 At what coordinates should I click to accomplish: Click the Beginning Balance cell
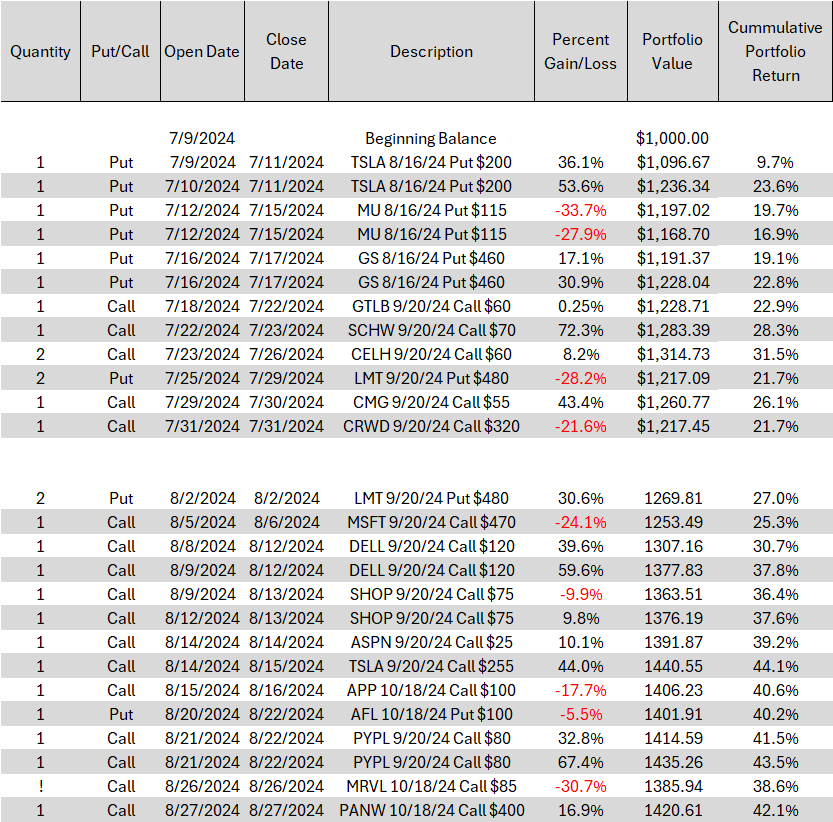[x=431, y=139]
